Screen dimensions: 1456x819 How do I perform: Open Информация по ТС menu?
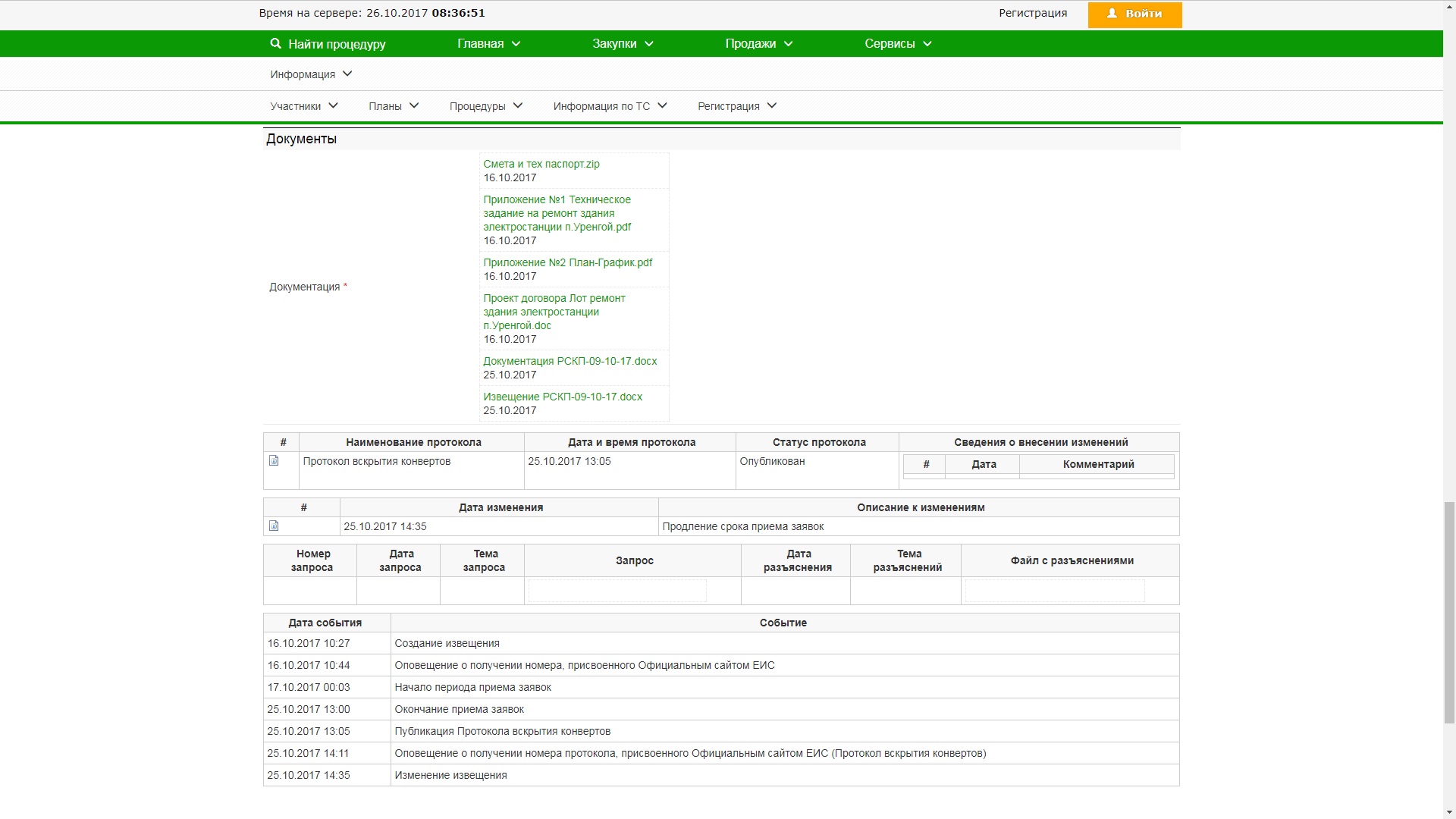[610, 106]
